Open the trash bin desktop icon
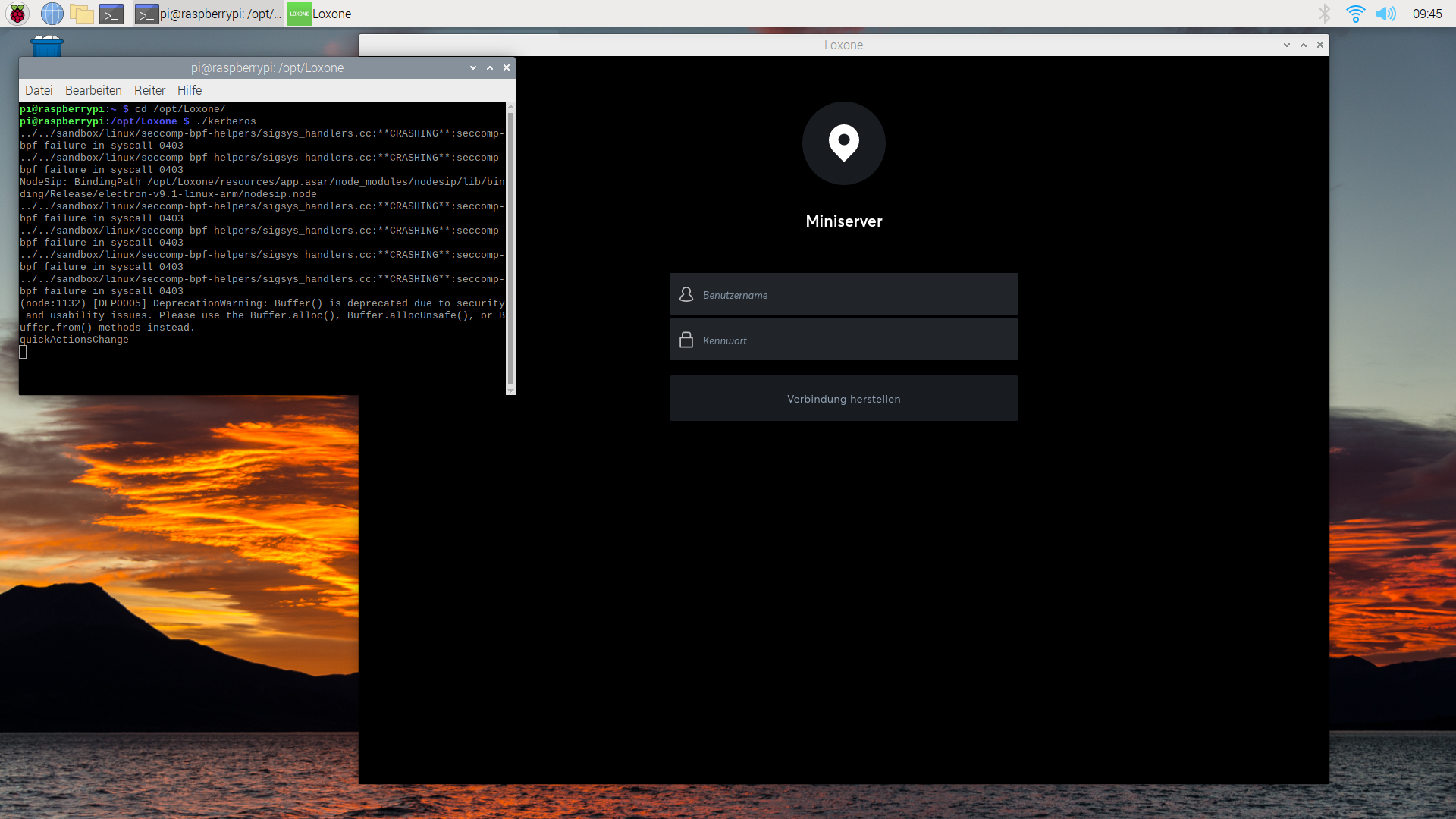Image resolution: width=1456 pixels, height=819 pixels. tap(46, 46)
